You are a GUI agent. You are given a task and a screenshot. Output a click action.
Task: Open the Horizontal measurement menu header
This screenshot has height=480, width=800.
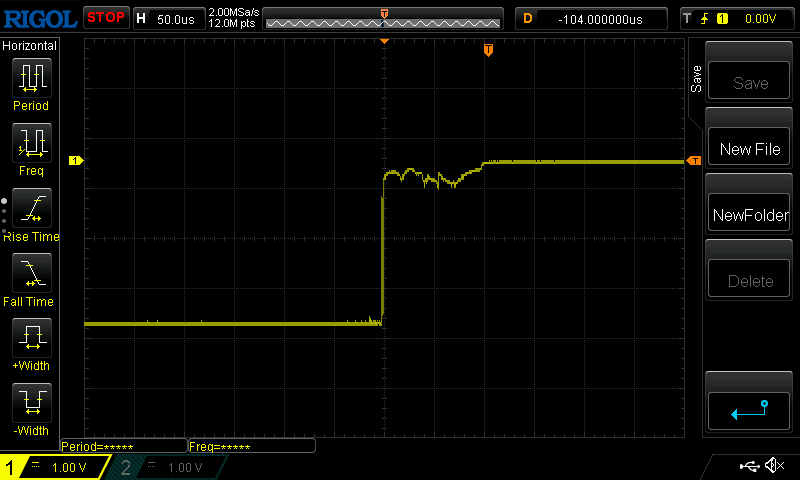pos(30,46)
